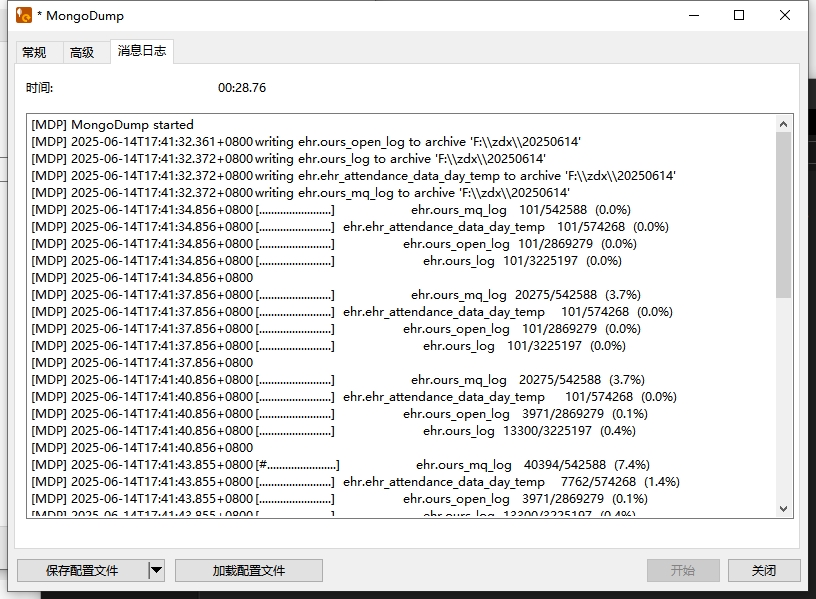Image resolution: width=816 pixels, height=599 pixels.
Task: Click the 保存配置文件 button
Action: tap(82, 570)
